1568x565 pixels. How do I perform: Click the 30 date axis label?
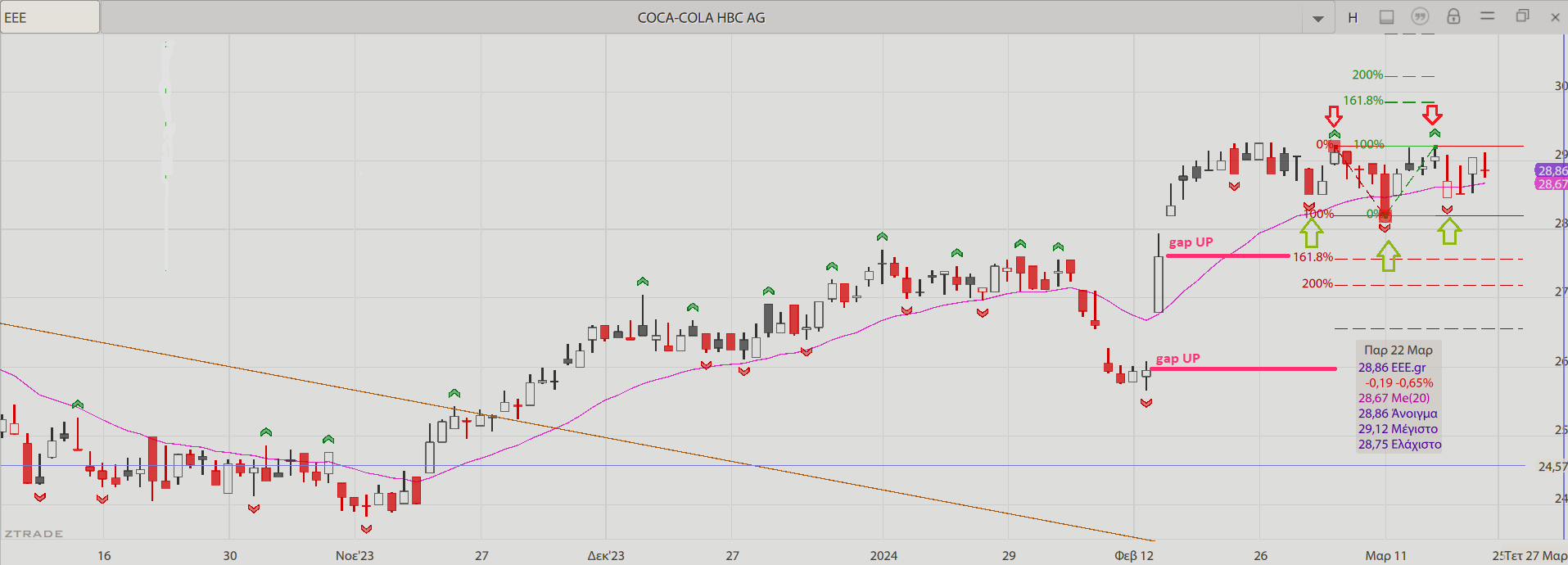(x=230, y=555)
